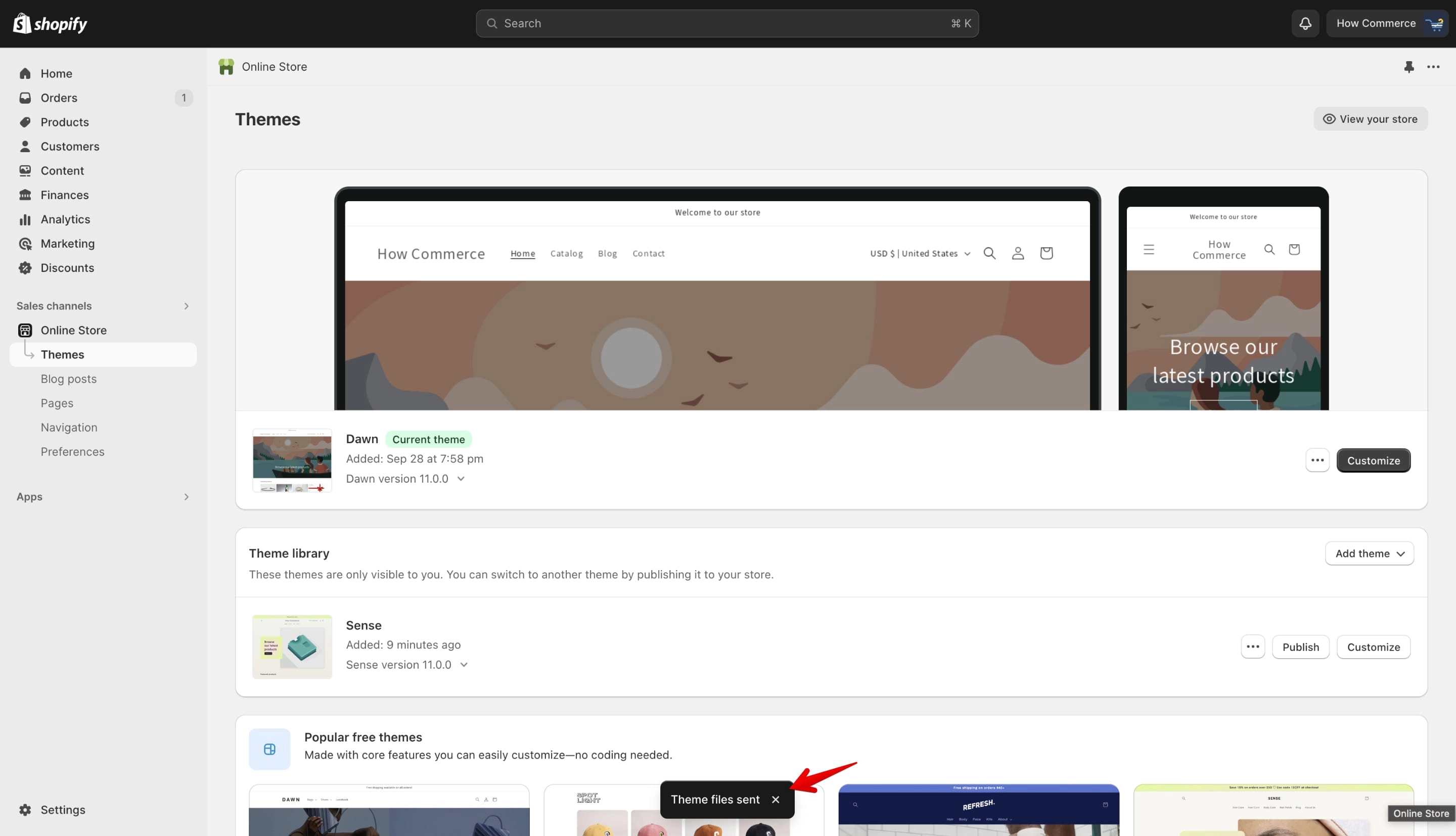Open the Dawn free theme preview card
The image size is (1456, 836).
click(x=389, y=810)
